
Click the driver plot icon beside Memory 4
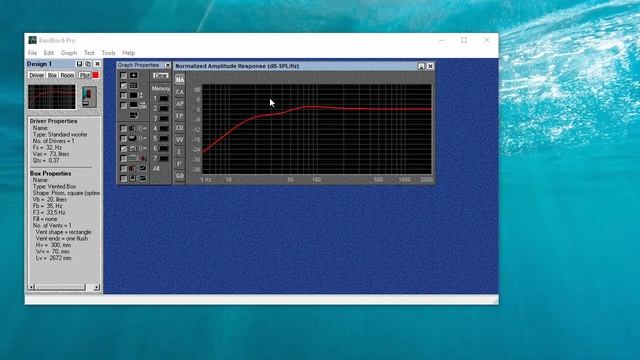138,129
